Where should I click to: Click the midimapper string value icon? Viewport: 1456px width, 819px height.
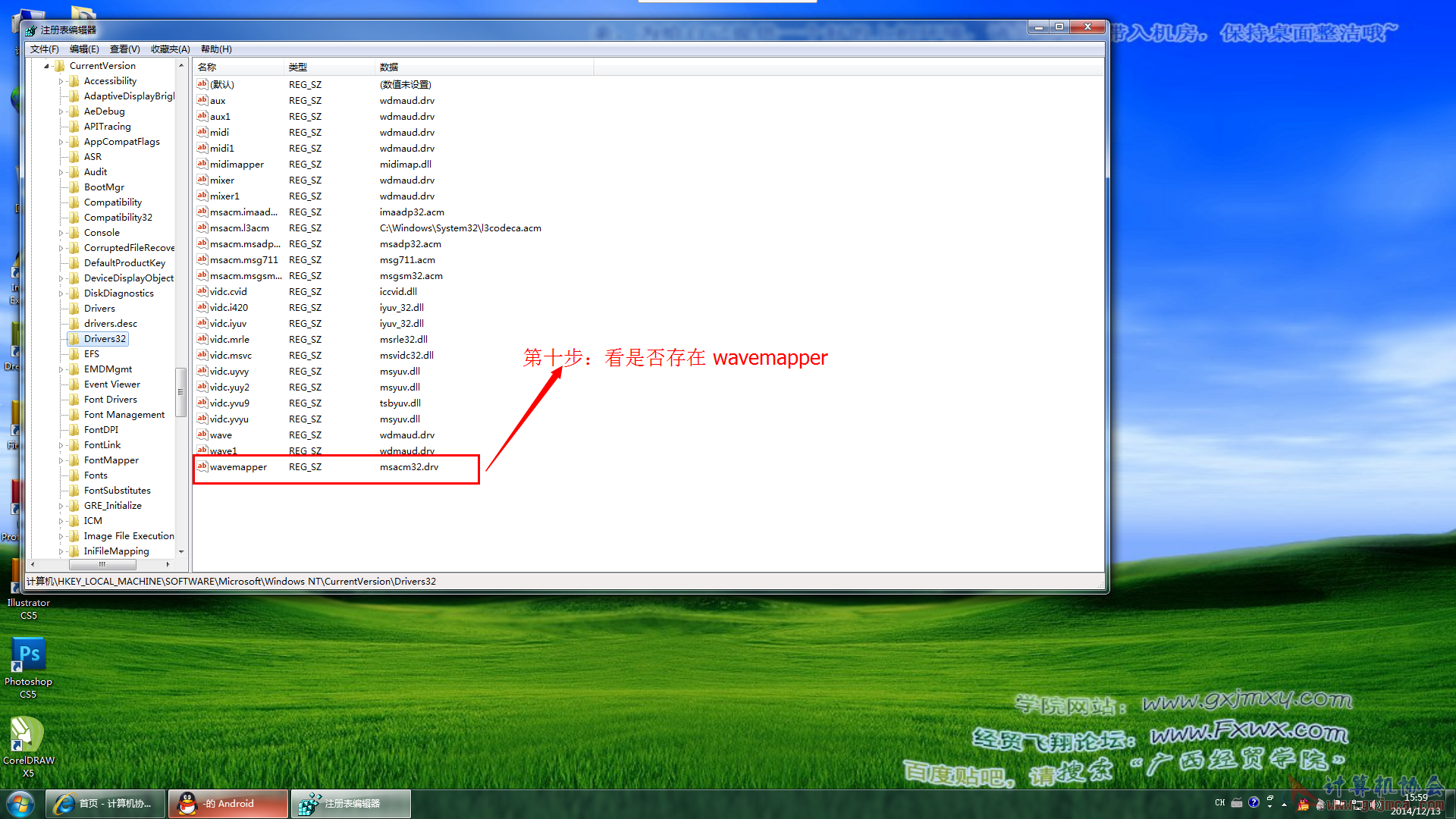[202, 164]
